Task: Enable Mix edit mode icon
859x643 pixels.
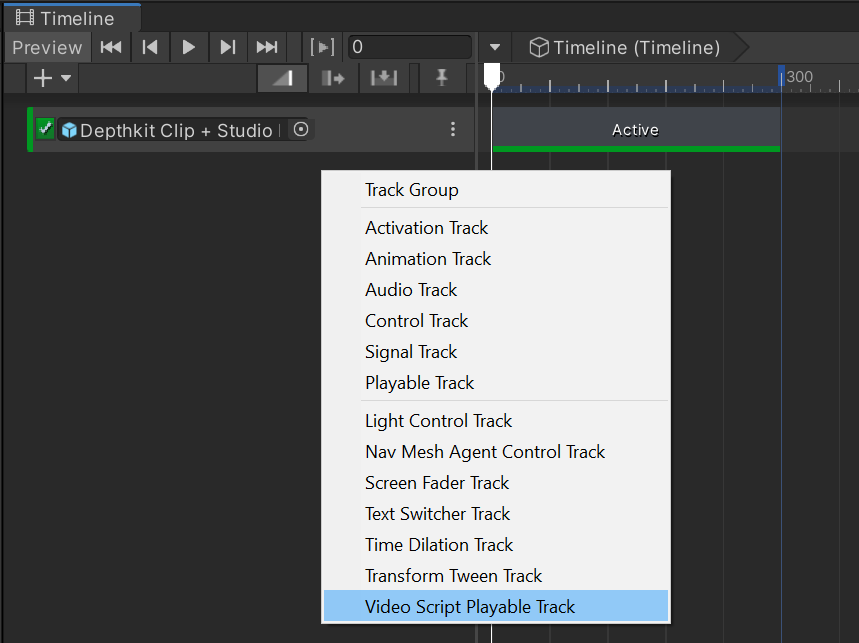Action: tap(282, 78)
